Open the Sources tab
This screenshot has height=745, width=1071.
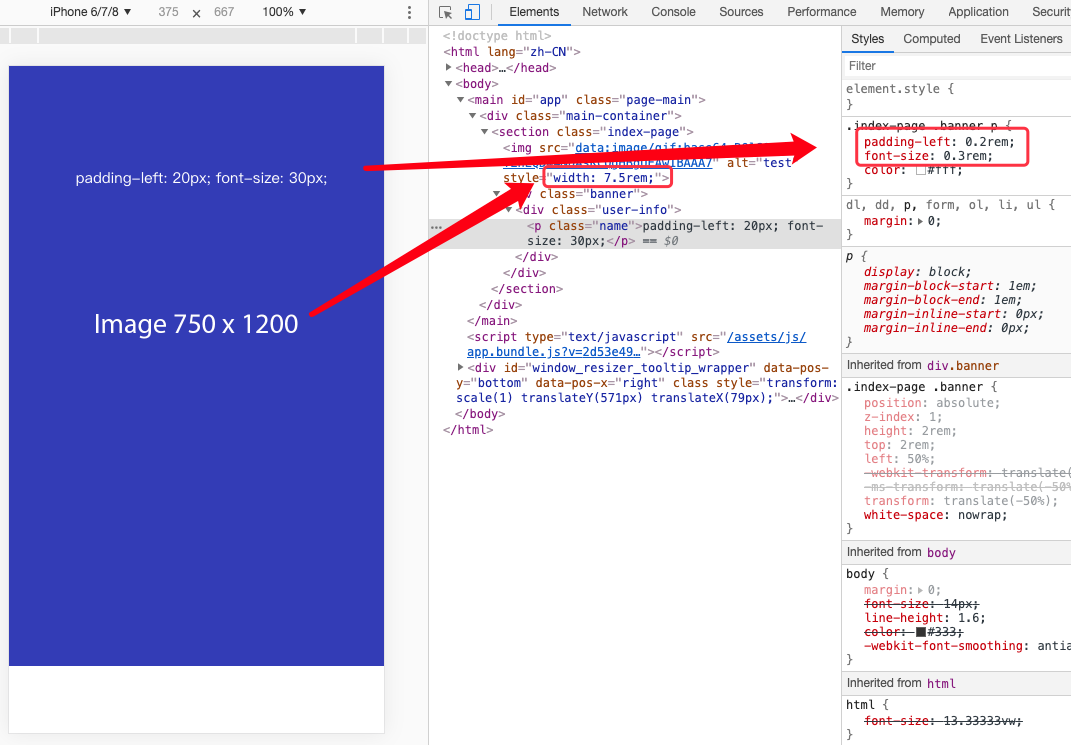tap(741, 12)
